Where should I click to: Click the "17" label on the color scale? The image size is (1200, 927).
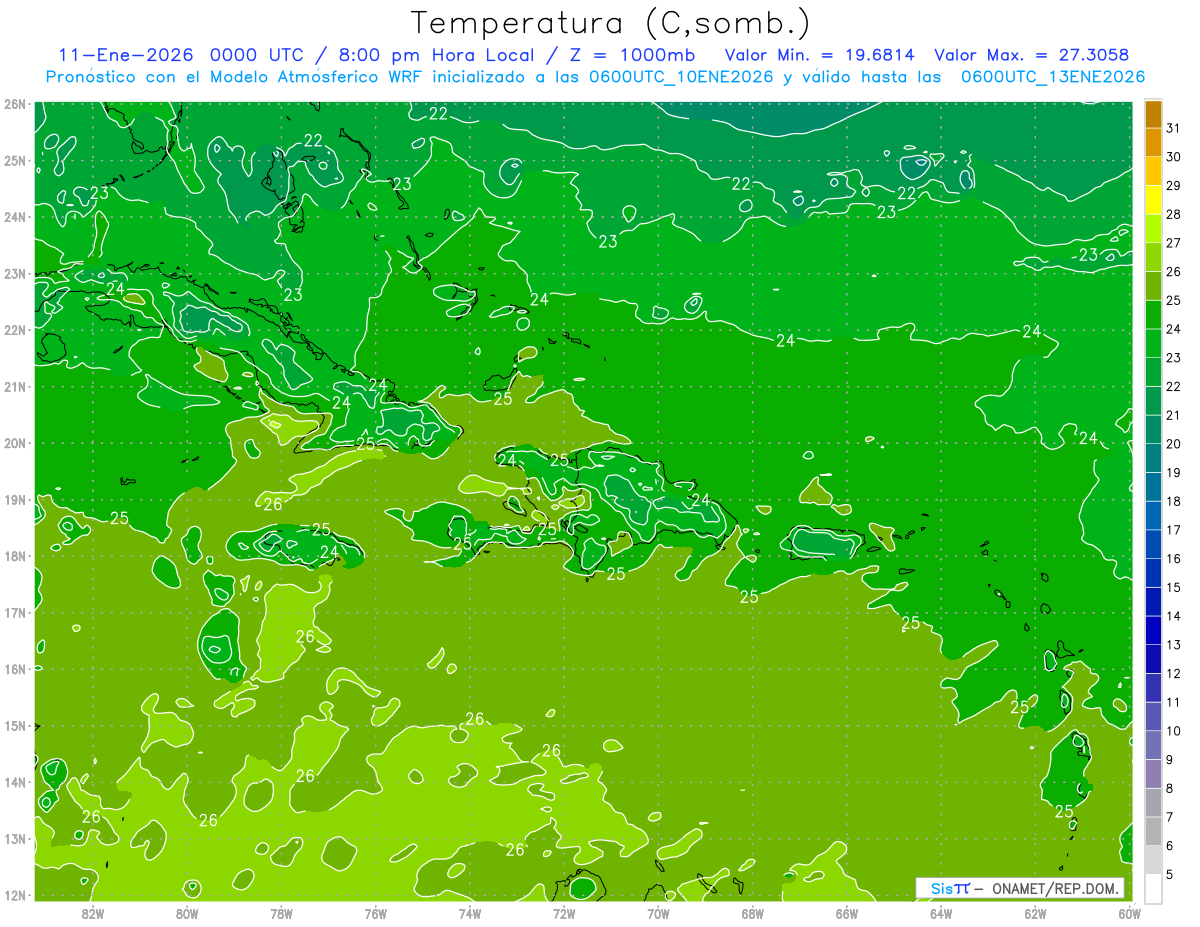click(1173, 530)
